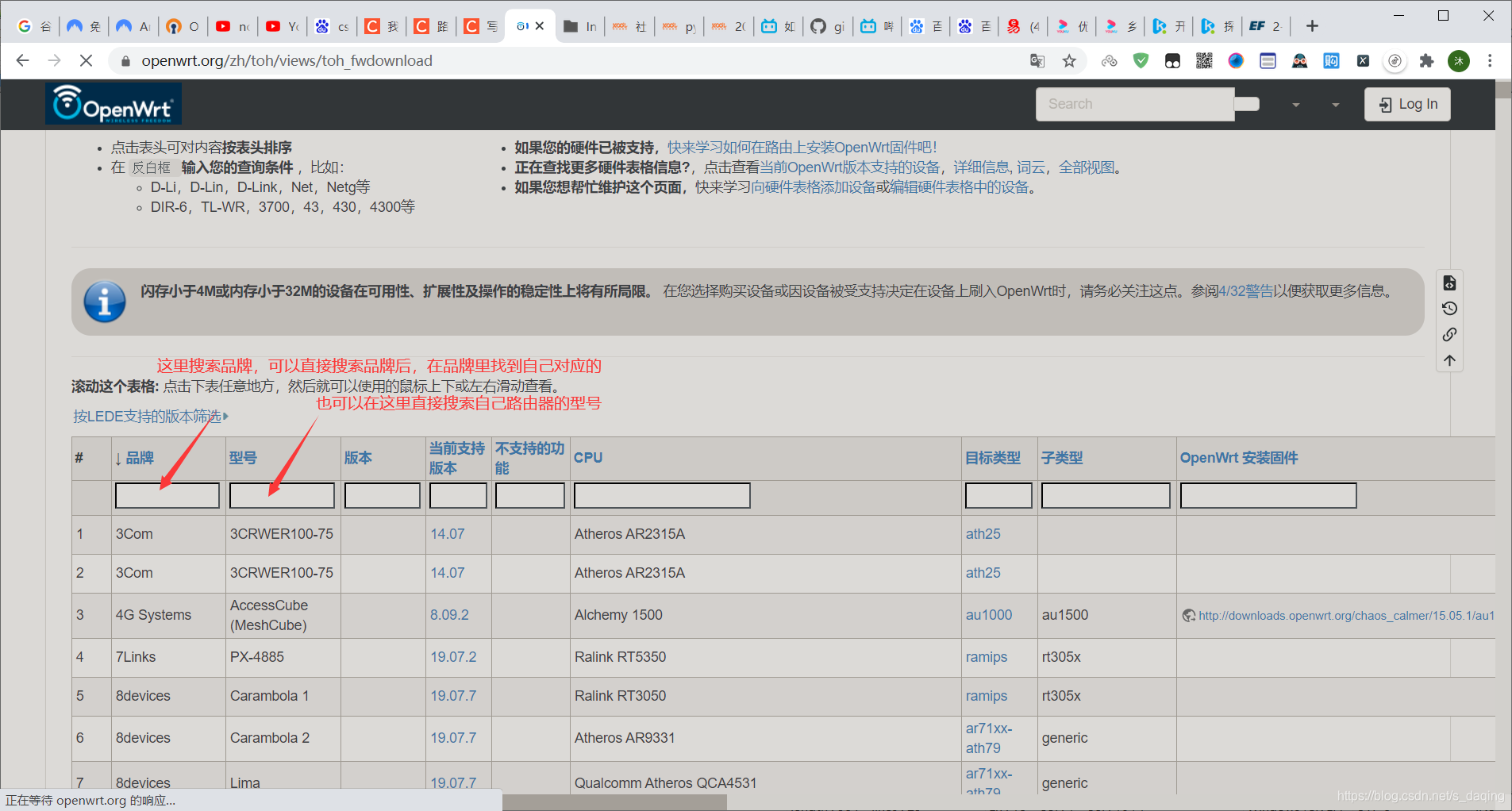1512x811 pixels.
Task: Click the cloud-shaped extension icon
Action: tap(1109, 61)
